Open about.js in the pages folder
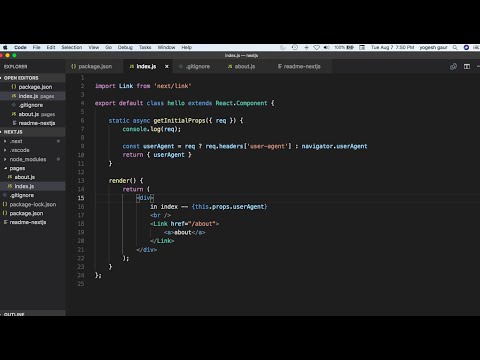Screen dimensions: 480x360 33,177
